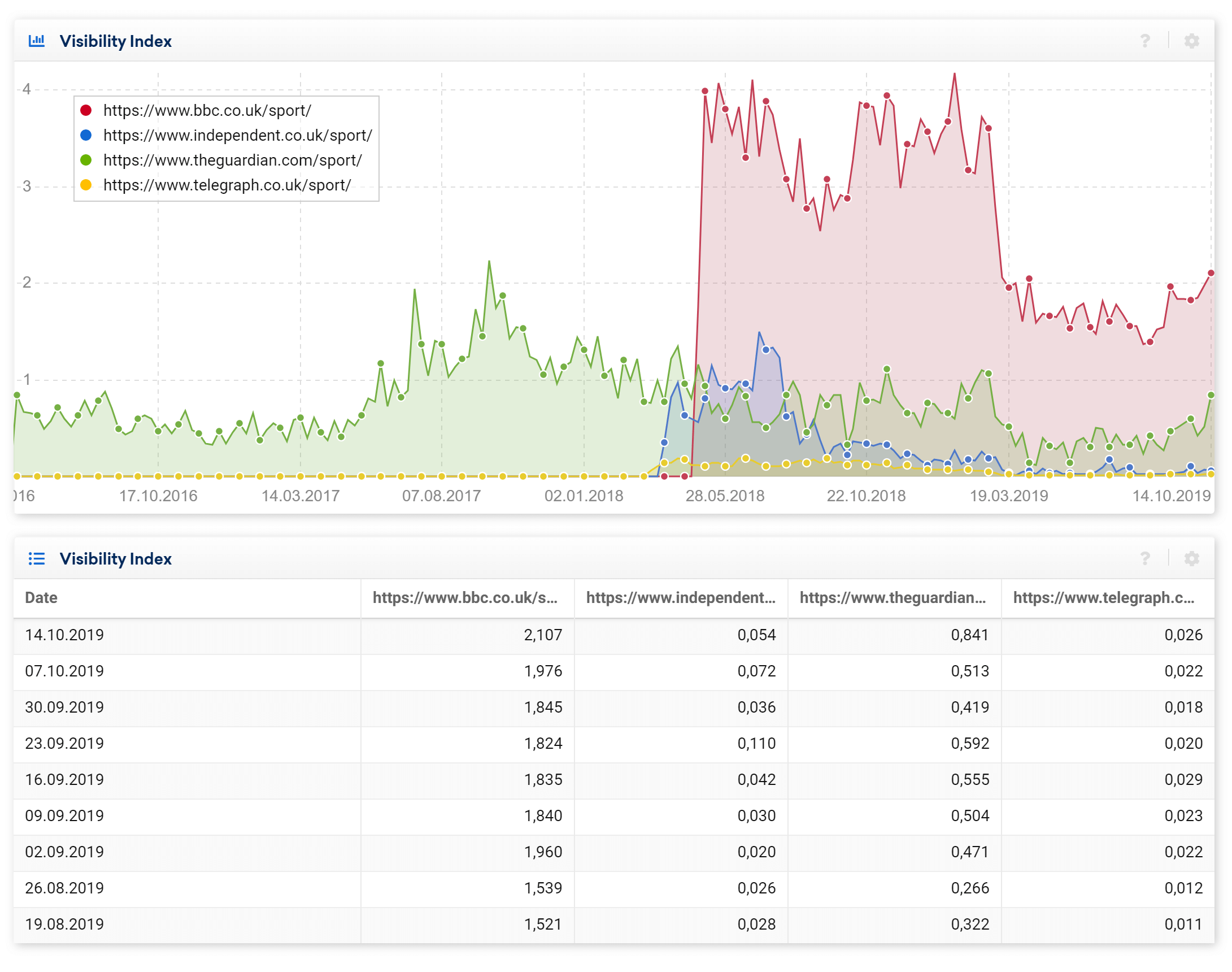Image resolution: width=1232 pixels, height=972 pixels.
Task: Click the independent value 0,054
Action: (756, 635)
